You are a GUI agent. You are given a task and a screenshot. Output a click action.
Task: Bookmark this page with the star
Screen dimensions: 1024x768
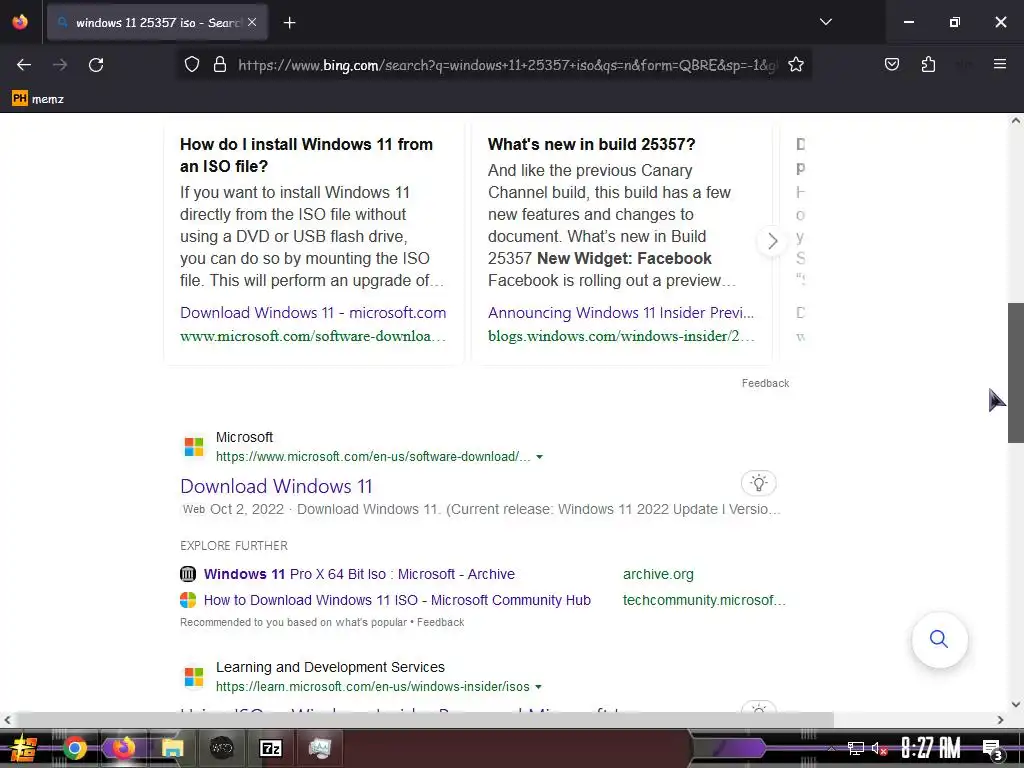(x=795, y=65)
